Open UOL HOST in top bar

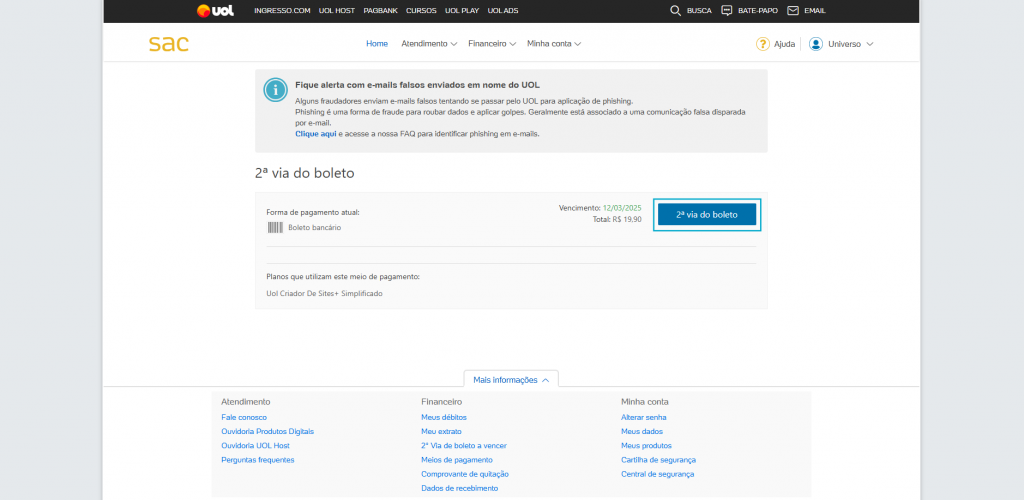coord(336,11)
